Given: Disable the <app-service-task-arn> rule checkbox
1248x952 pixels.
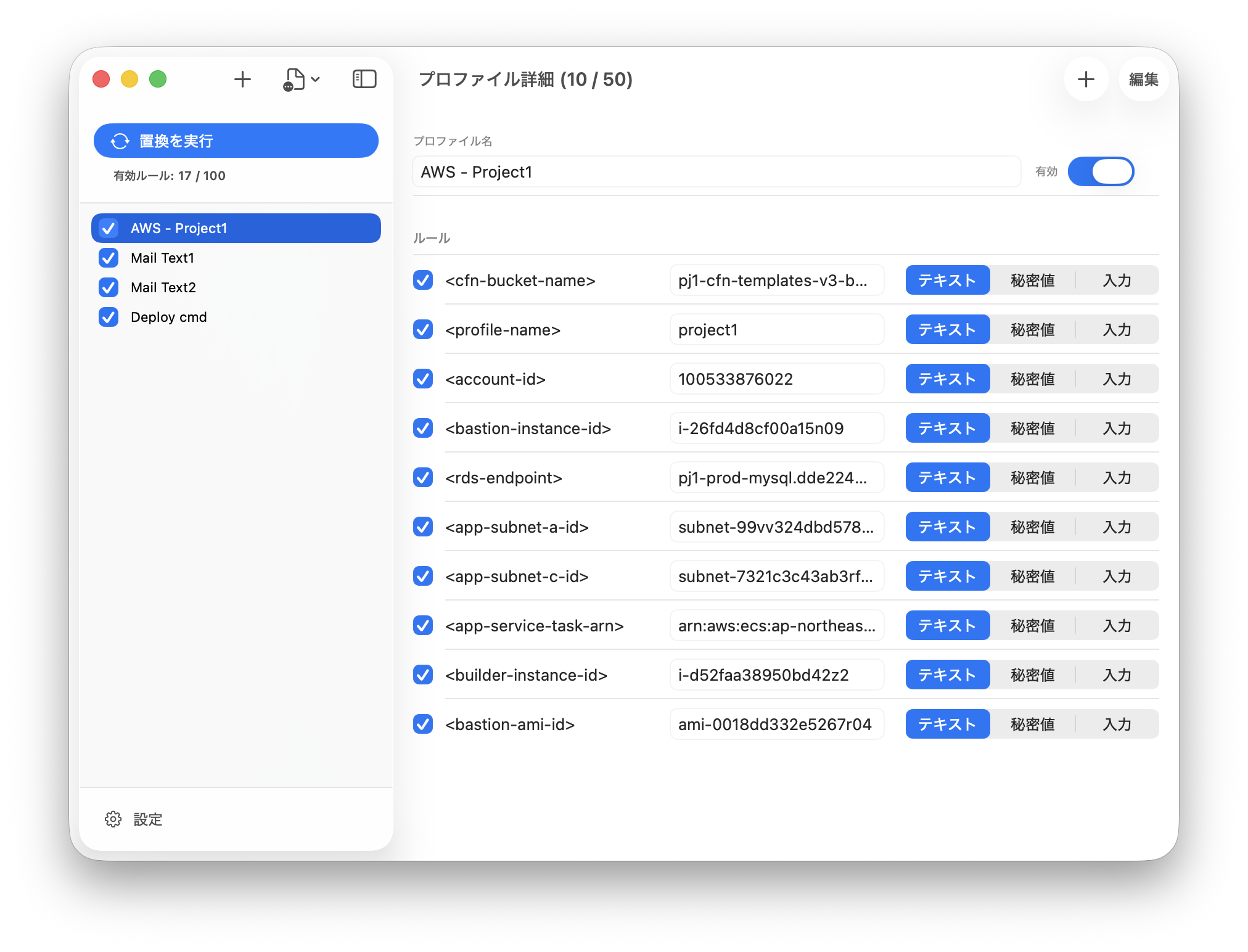Looking at the screenshot, I should point(423,625).
